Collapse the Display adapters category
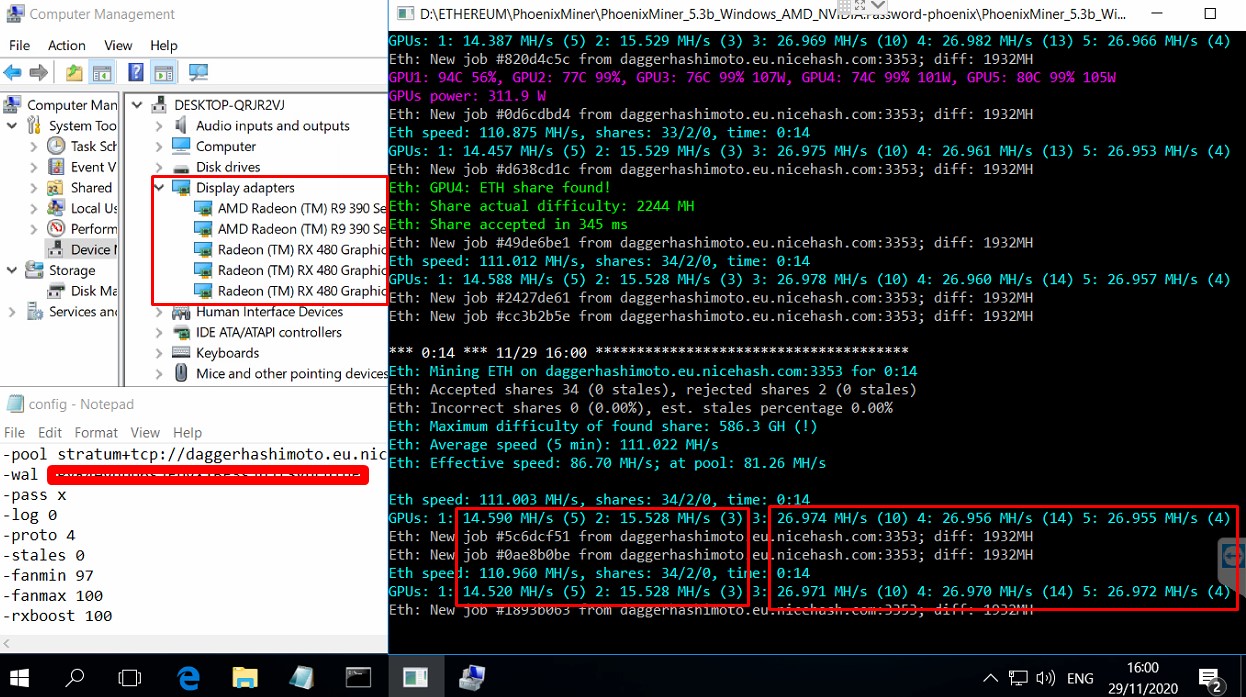Image resolution: width=1246 pixels, height=697 pixels. tap(160, 188)
